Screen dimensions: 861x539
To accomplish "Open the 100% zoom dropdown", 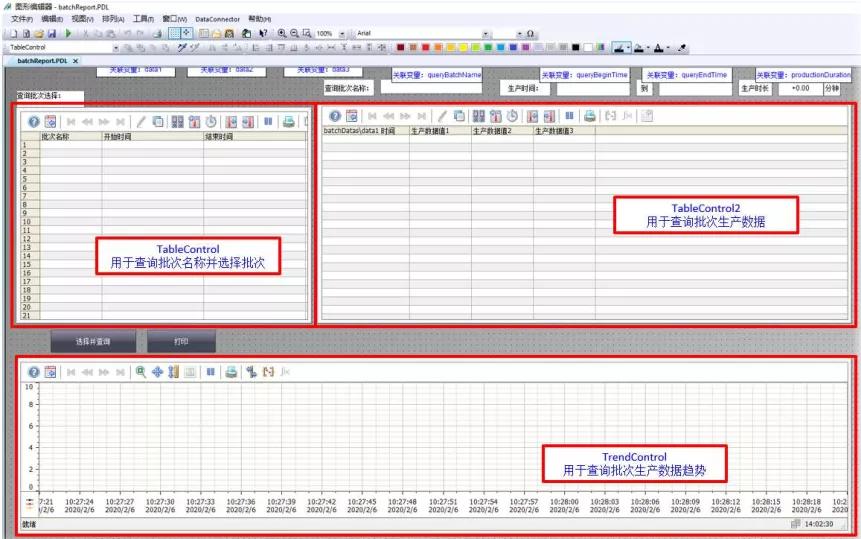I will [x=342, y=34].
